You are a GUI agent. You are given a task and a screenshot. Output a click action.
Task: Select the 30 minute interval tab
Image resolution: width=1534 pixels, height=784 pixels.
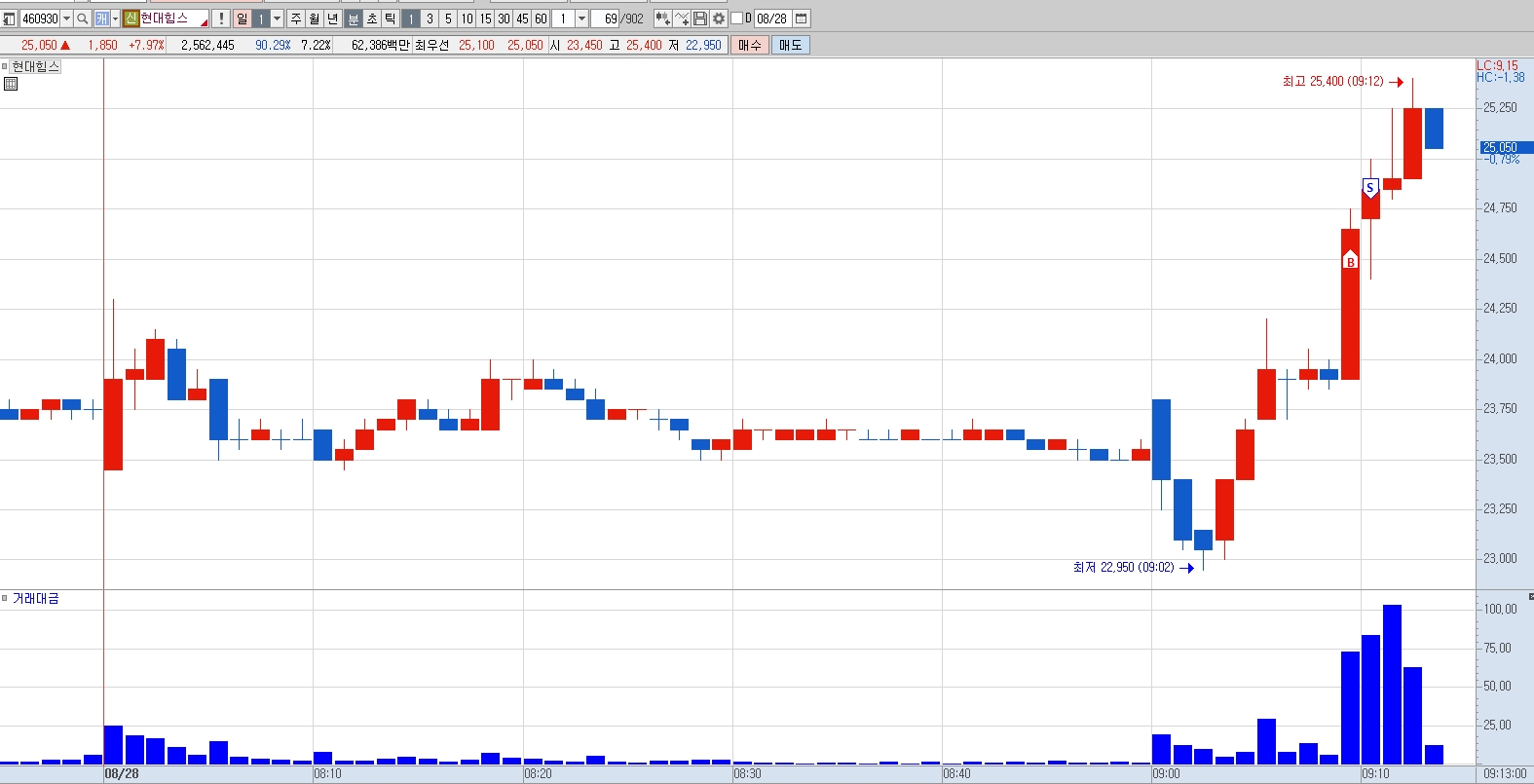coord(504,19)
